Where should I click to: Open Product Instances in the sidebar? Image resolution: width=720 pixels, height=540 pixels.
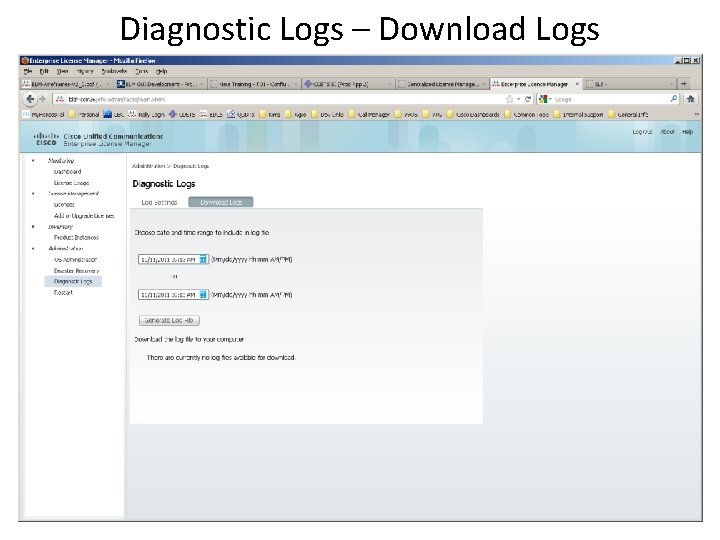click(x=76, y=237)
